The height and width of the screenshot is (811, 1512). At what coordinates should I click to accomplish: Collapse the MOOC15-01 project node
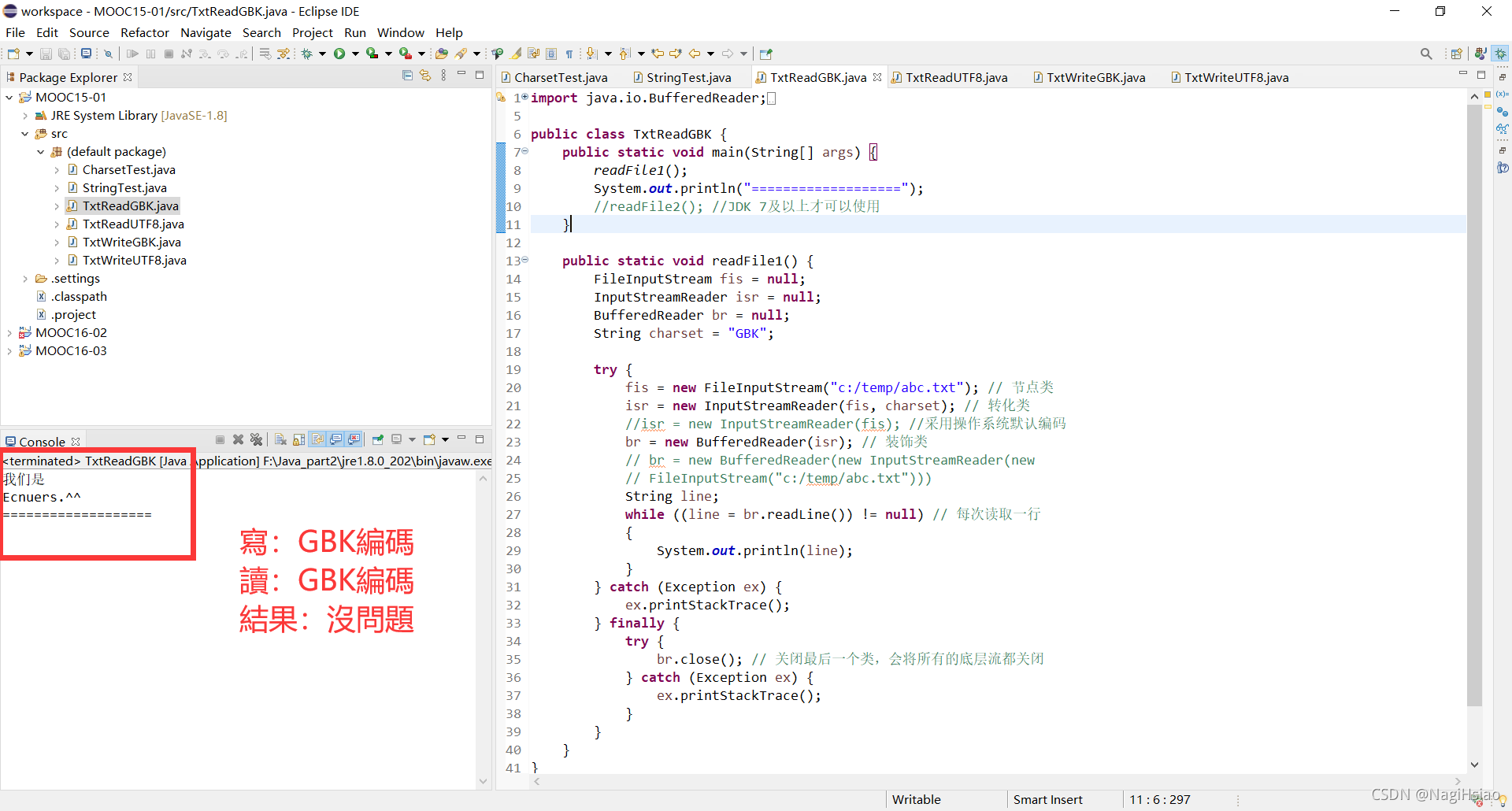[9, 98]
